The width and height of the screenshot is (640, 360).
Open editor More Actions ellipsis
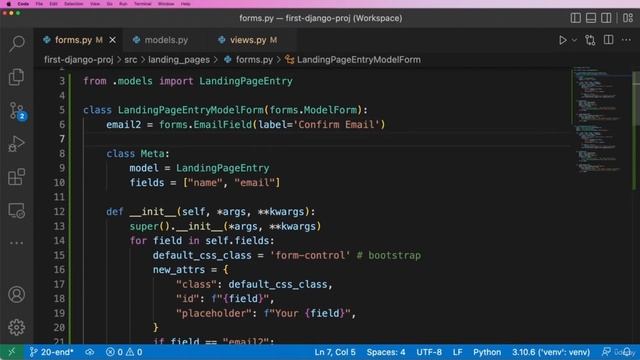[626, 40]
